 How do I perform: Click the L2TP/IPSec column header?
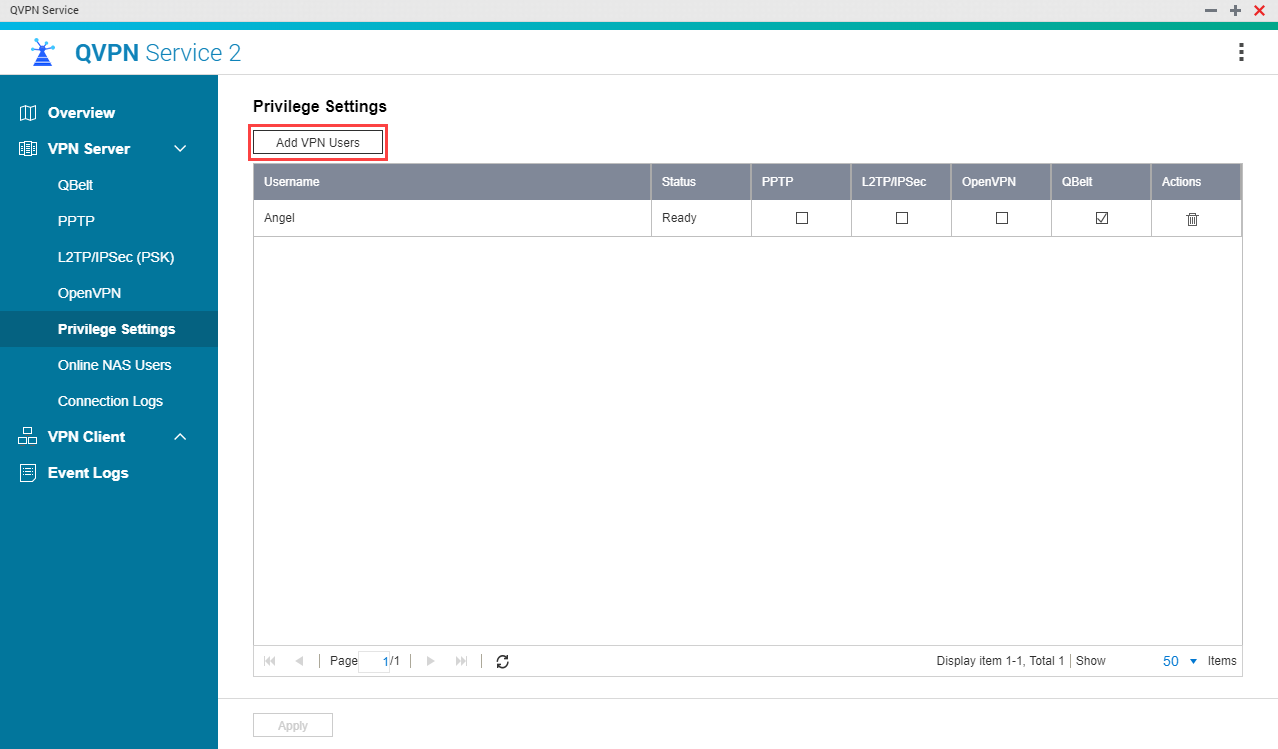[x=901, y=182]
